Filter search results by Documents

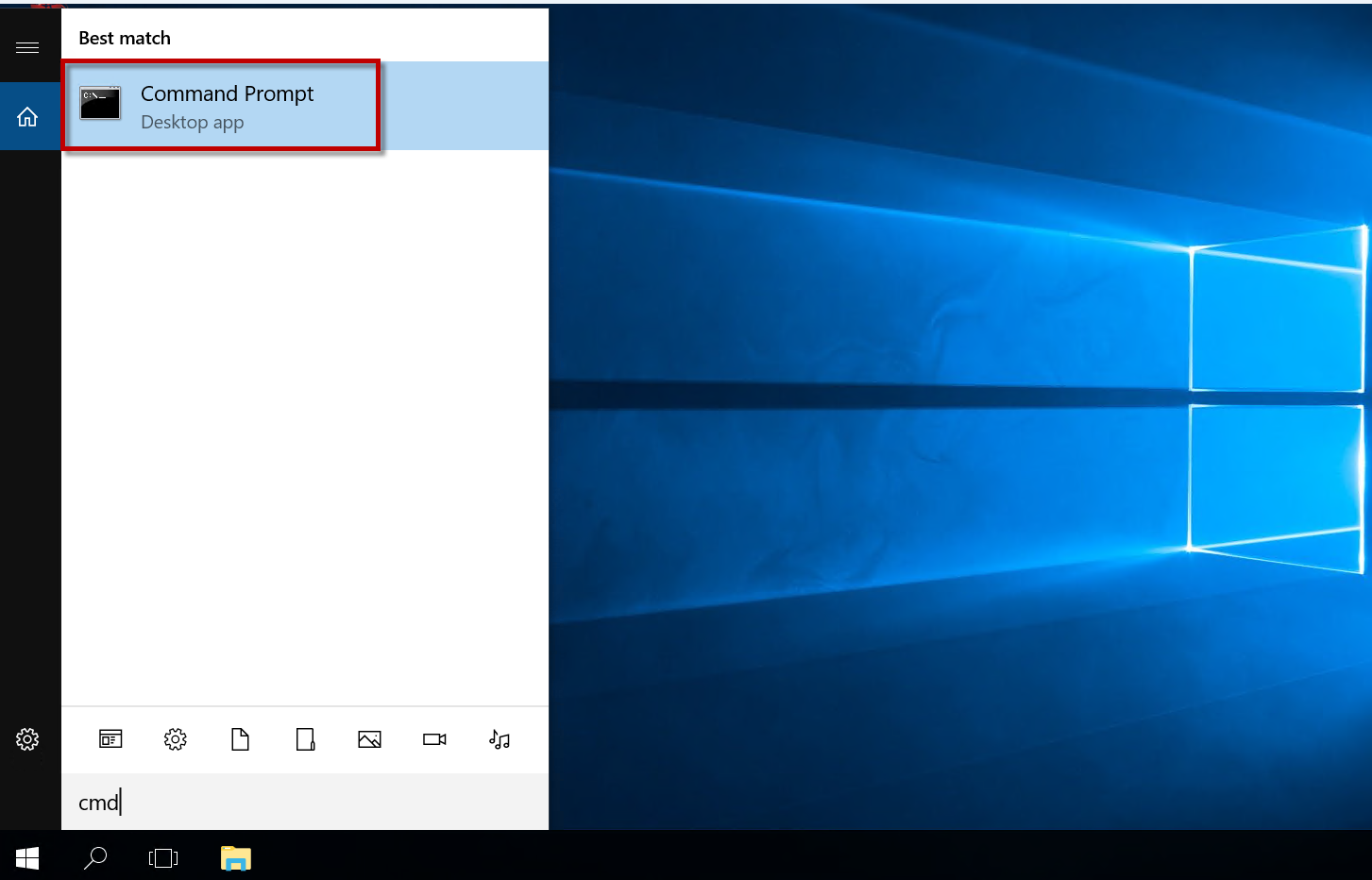(x=241, y=739)
